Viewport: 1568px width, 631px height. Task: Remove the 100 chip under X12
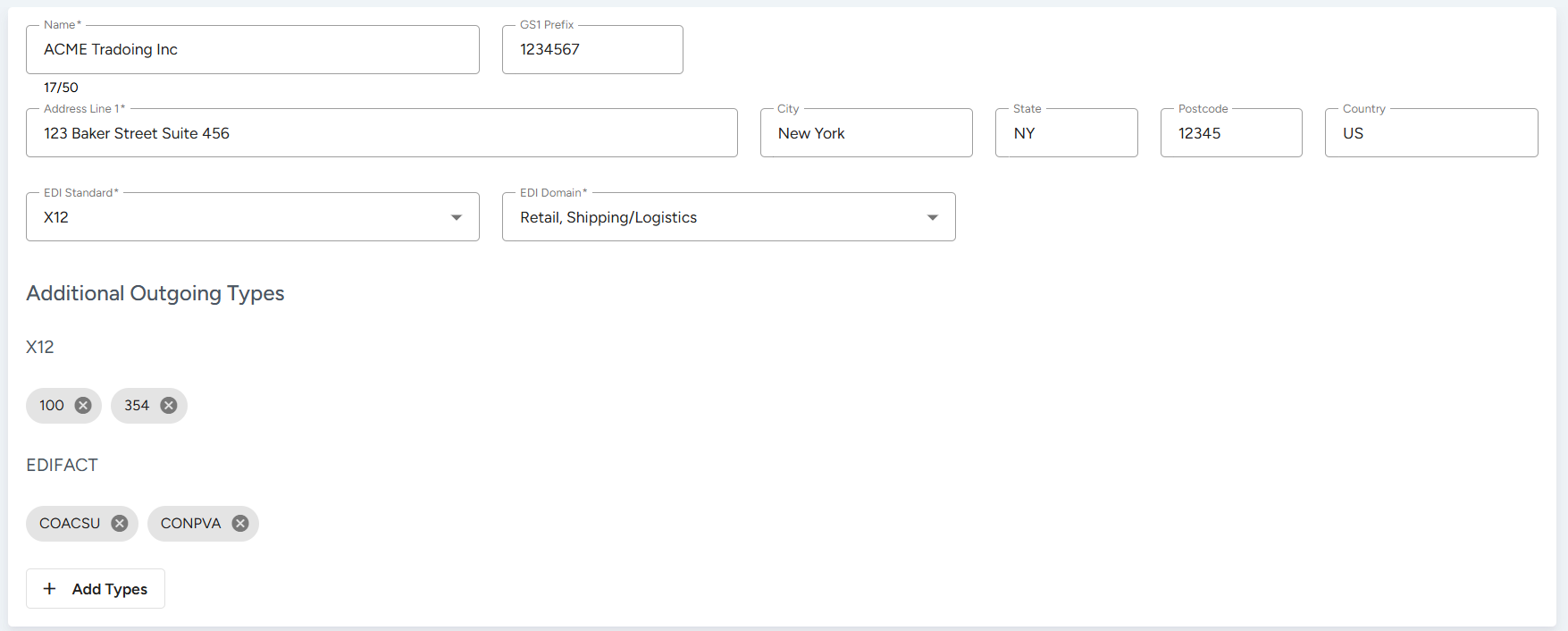click(x=83, y=406)
